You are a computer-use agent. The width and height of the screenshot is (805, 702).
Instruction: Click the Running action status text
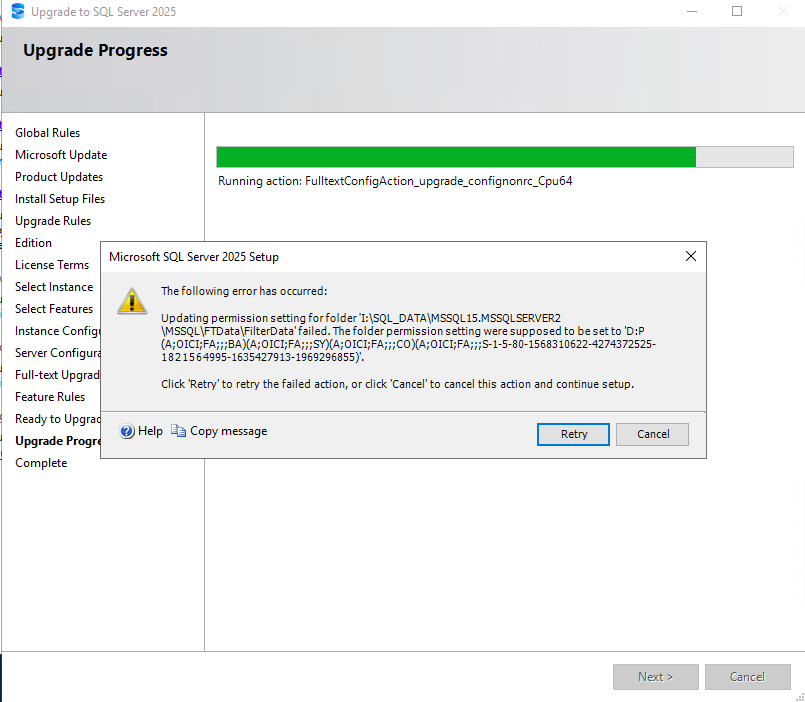[x=395, y=181]
